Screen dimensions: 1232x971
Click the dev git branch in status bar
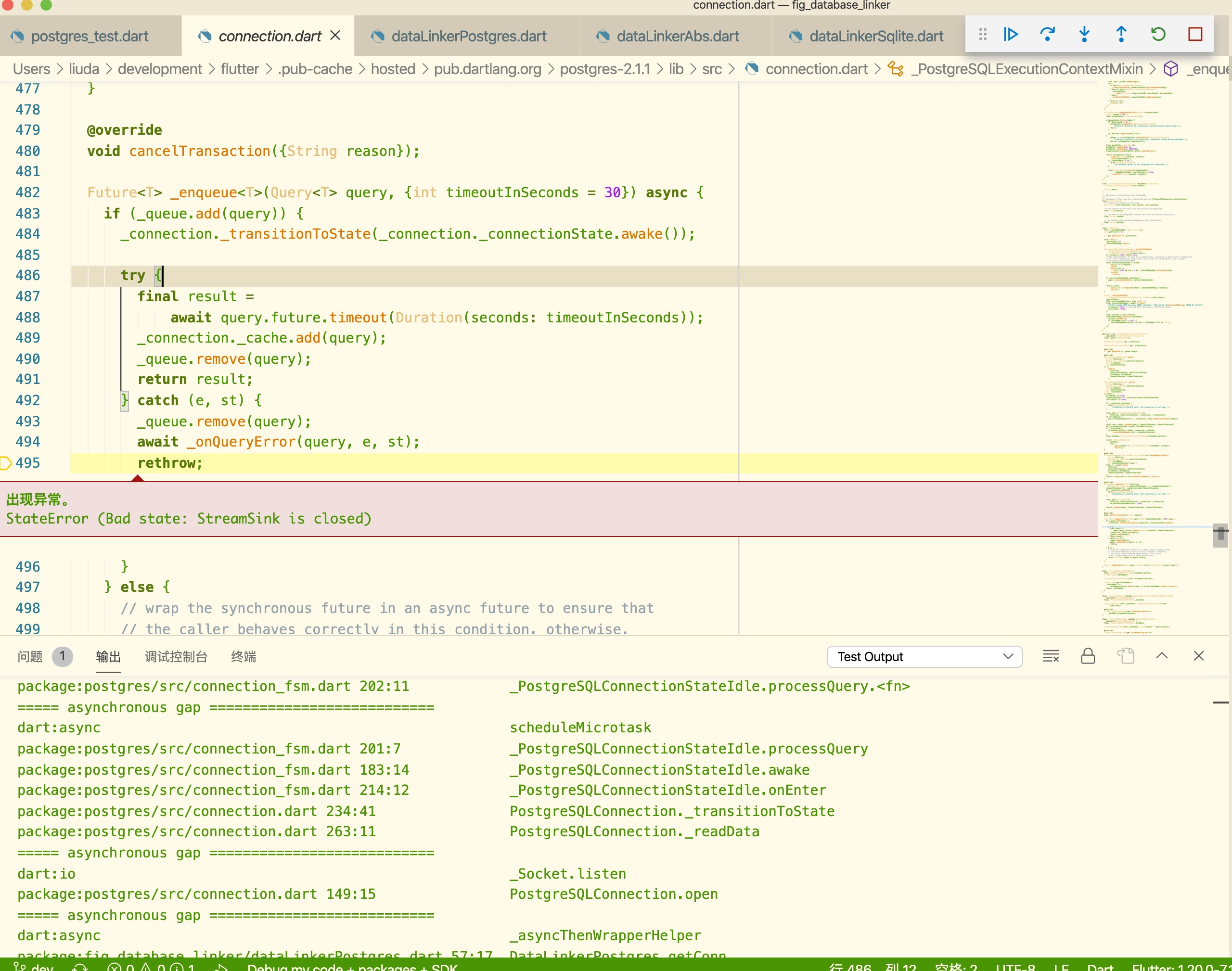click(x=34, y=967)
